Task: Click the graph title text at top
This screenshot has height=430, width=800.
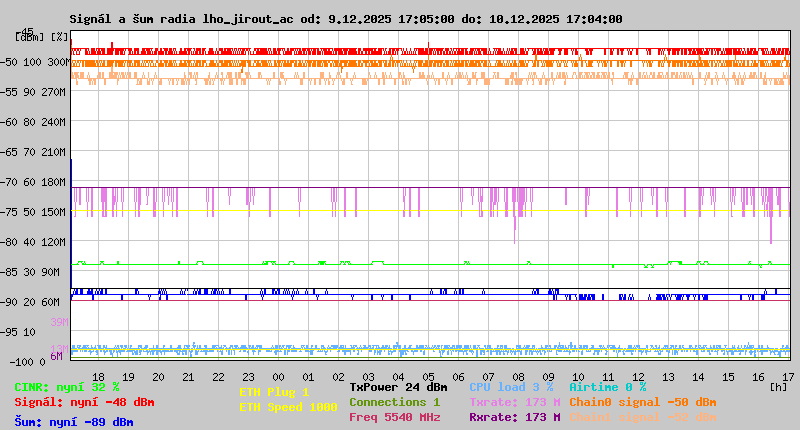Action: 346,19
